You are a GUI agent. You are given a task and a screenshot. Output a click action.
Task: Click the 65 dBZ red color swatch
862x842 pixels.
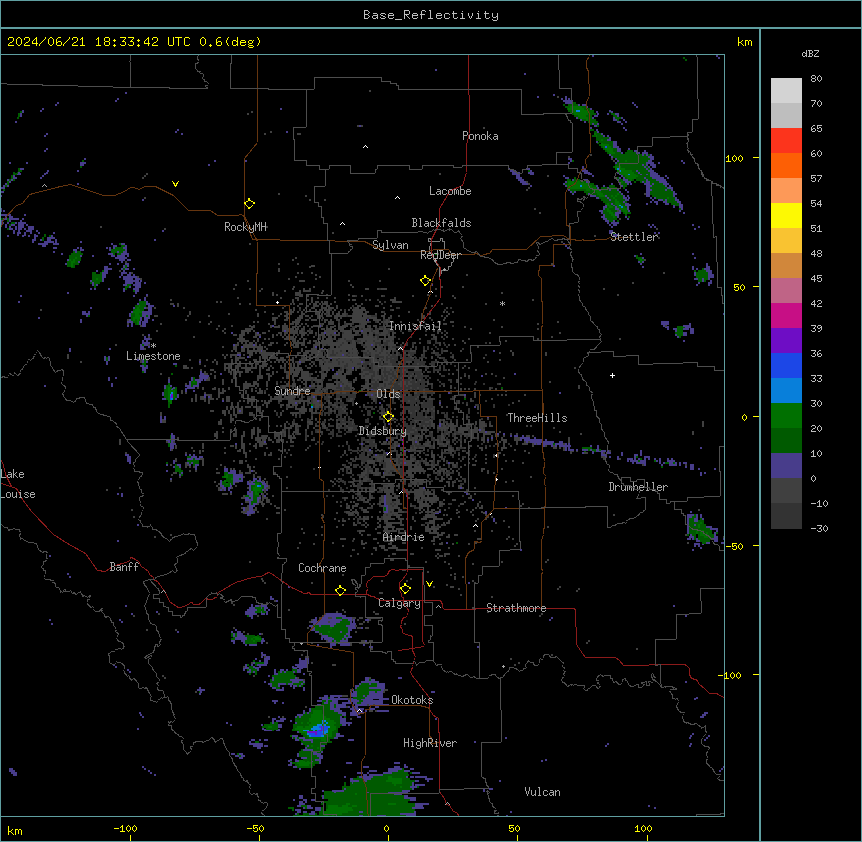pyautogui.click(x=786, y=140)
